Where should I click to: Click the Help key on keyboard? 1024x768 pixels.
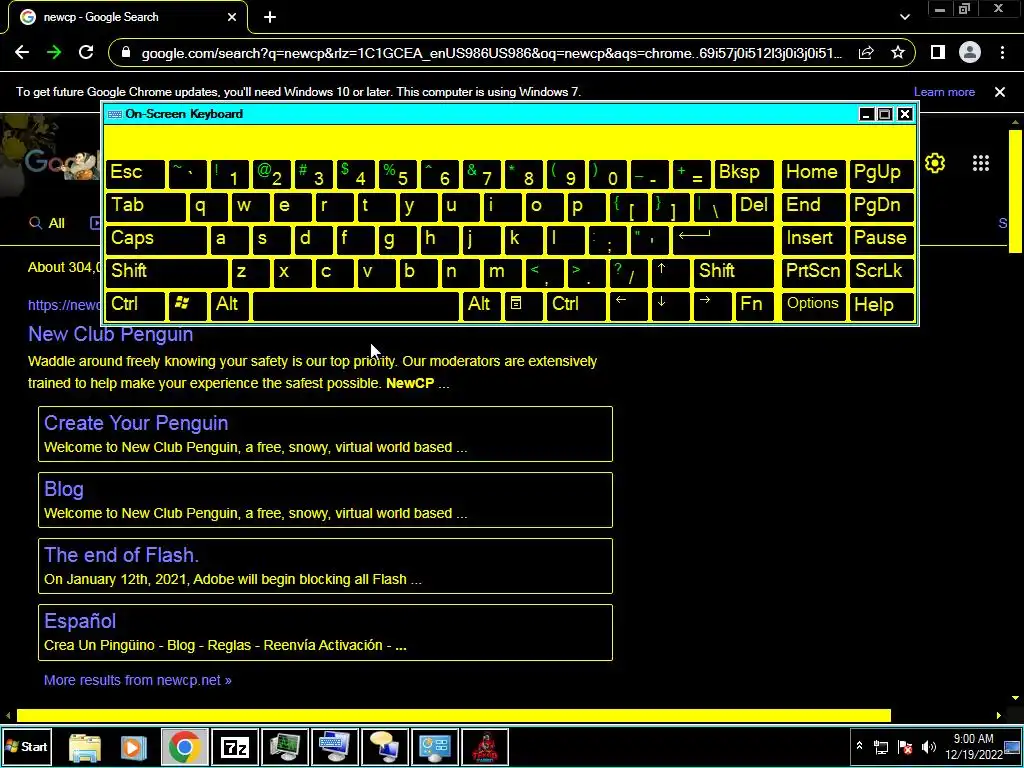click(x=881, y=305)
